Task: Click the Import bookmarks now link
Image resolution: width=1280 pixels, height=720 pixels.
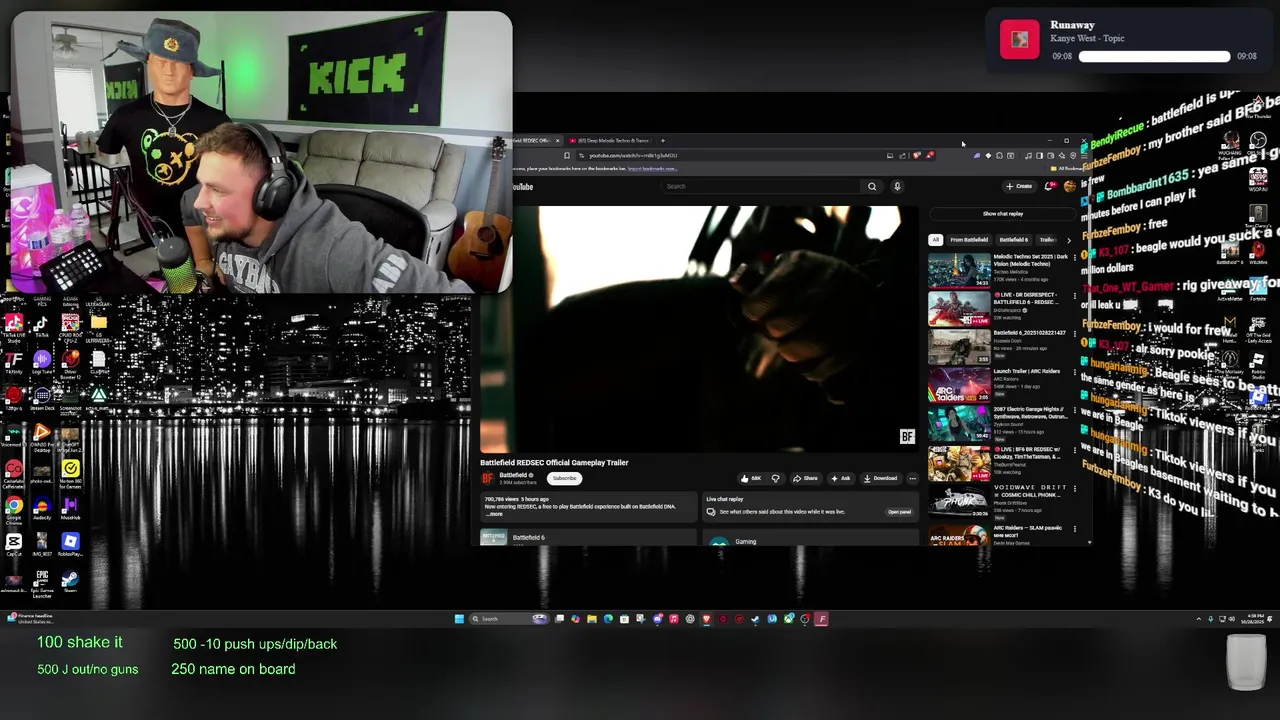Action: click(652, 169)
